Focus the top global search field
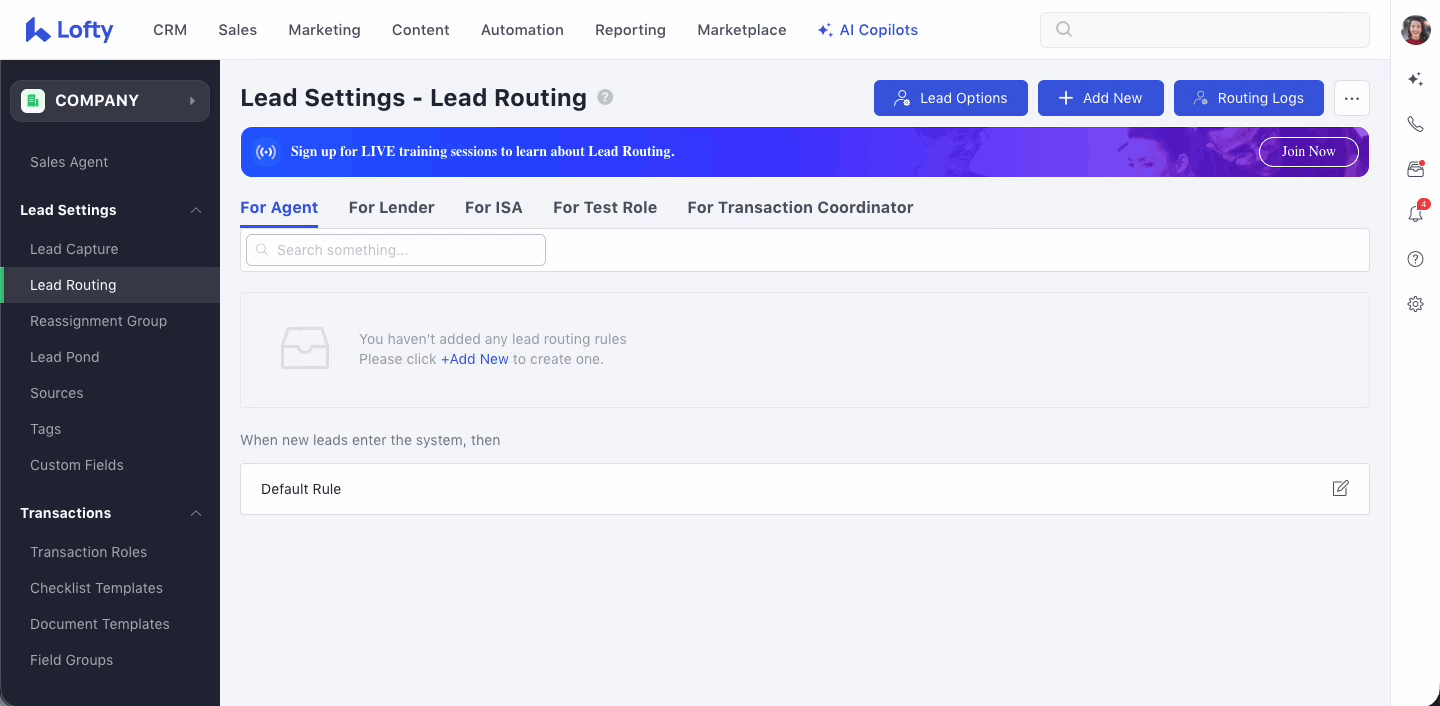The height and width of the screenshot is (706, 1440). pos(1205,30)
